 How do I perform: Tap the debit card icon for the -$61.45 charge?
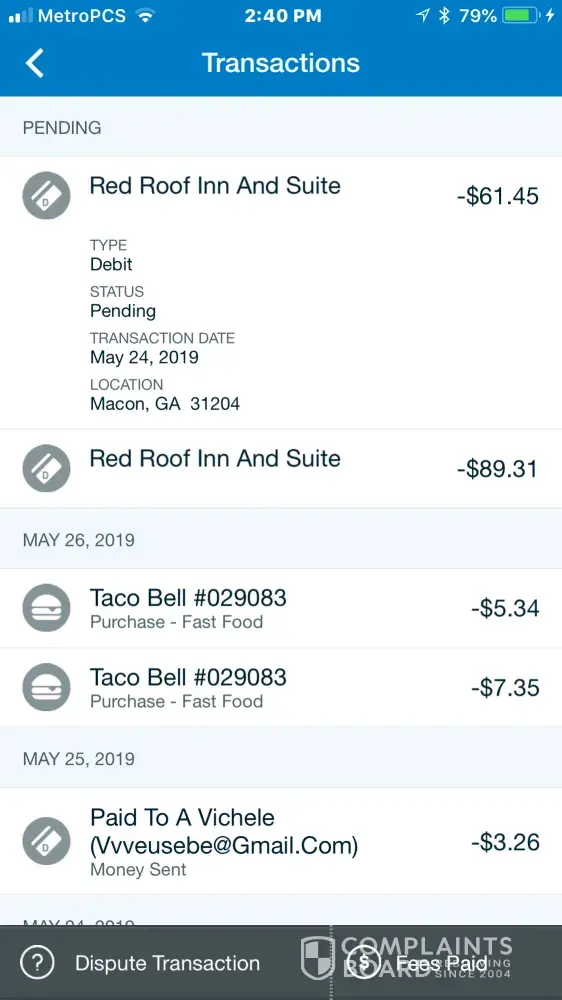(x=47, y=195)
